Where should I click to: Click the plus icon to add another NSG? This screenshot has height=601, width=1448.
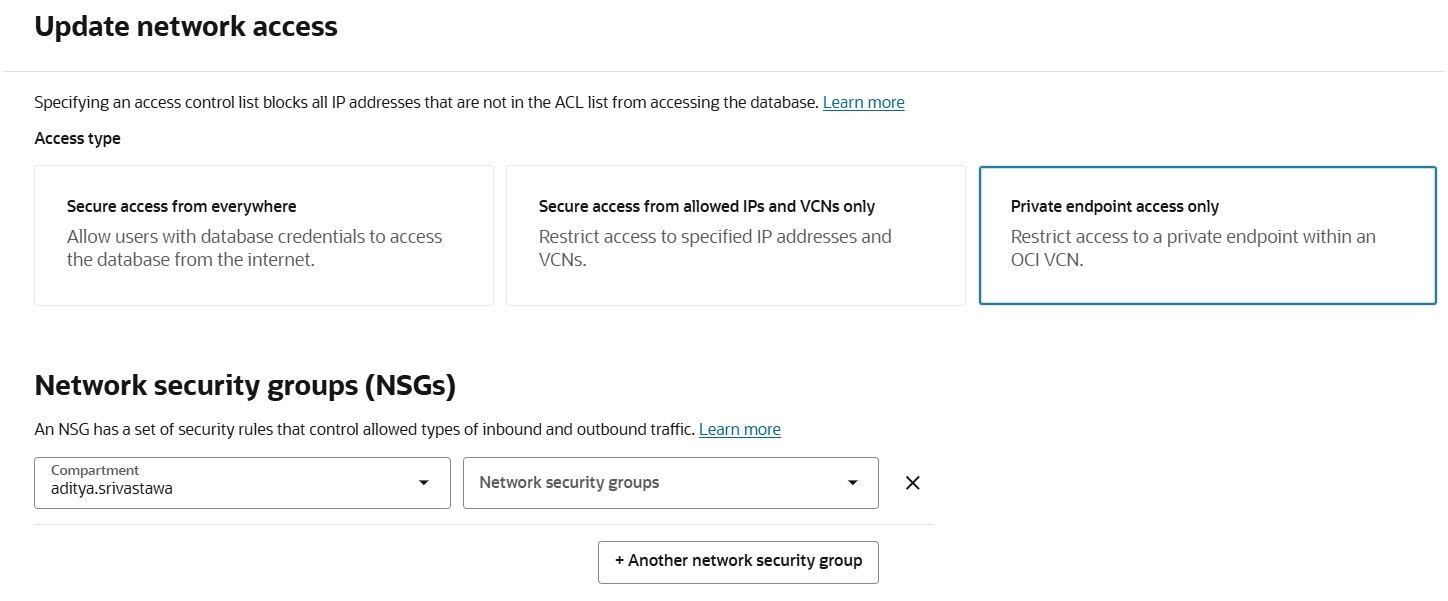coord(619,562)
